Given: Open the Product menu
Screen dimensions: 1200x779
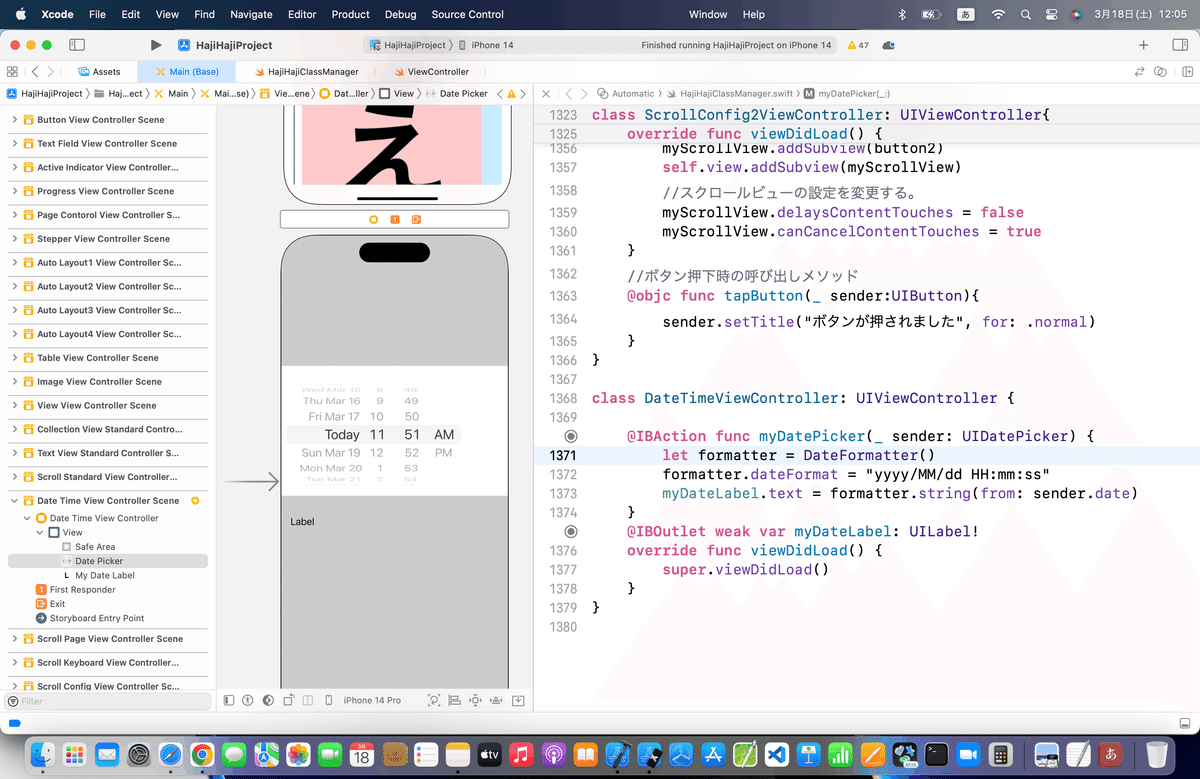Looking at the screenshot, I should (x=351, y=14).
